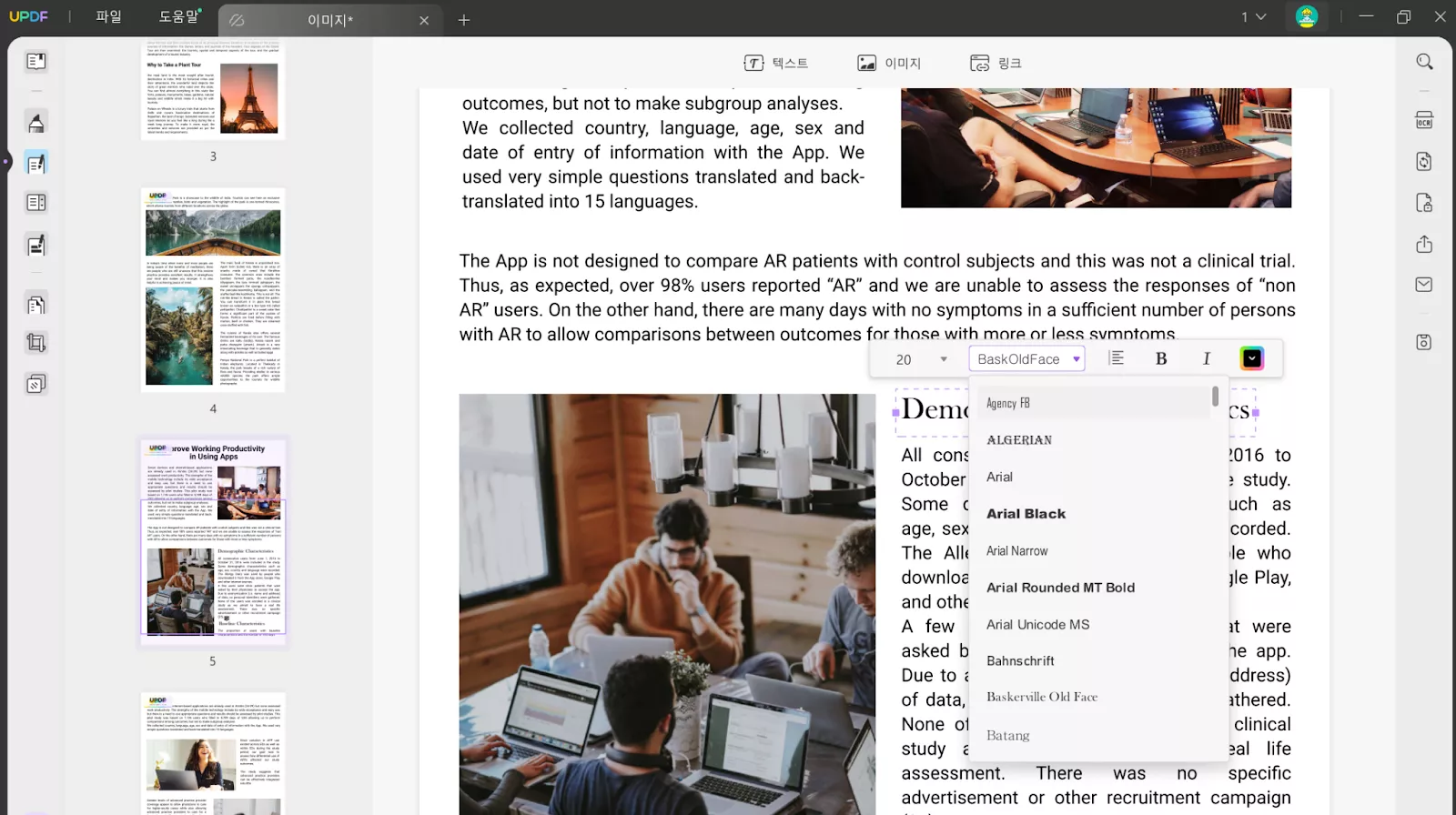Open the Organize Pages tool in left sidebar

point(36,203)
